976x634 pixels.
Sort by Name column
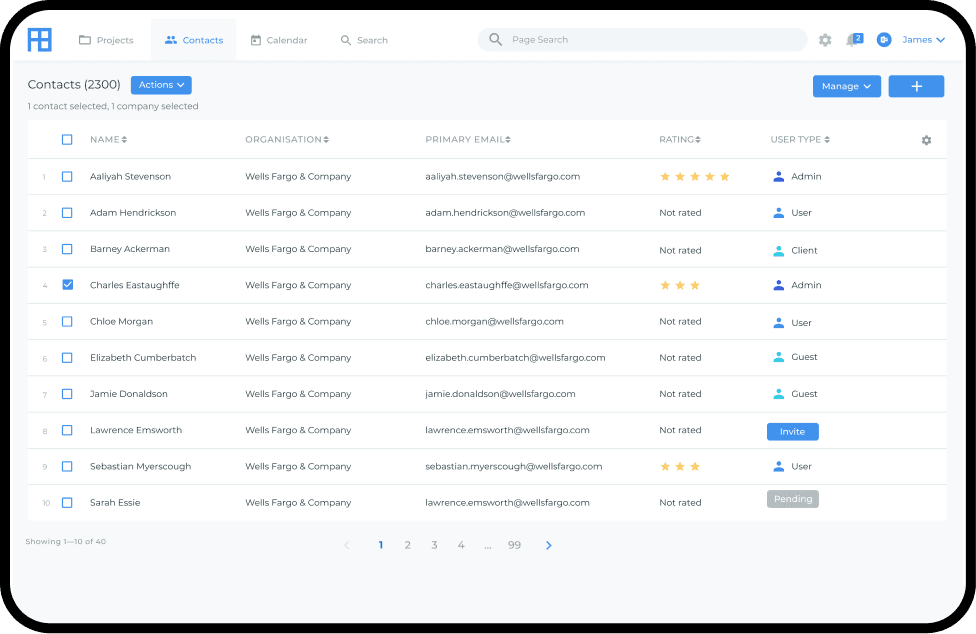click(108, 139)
